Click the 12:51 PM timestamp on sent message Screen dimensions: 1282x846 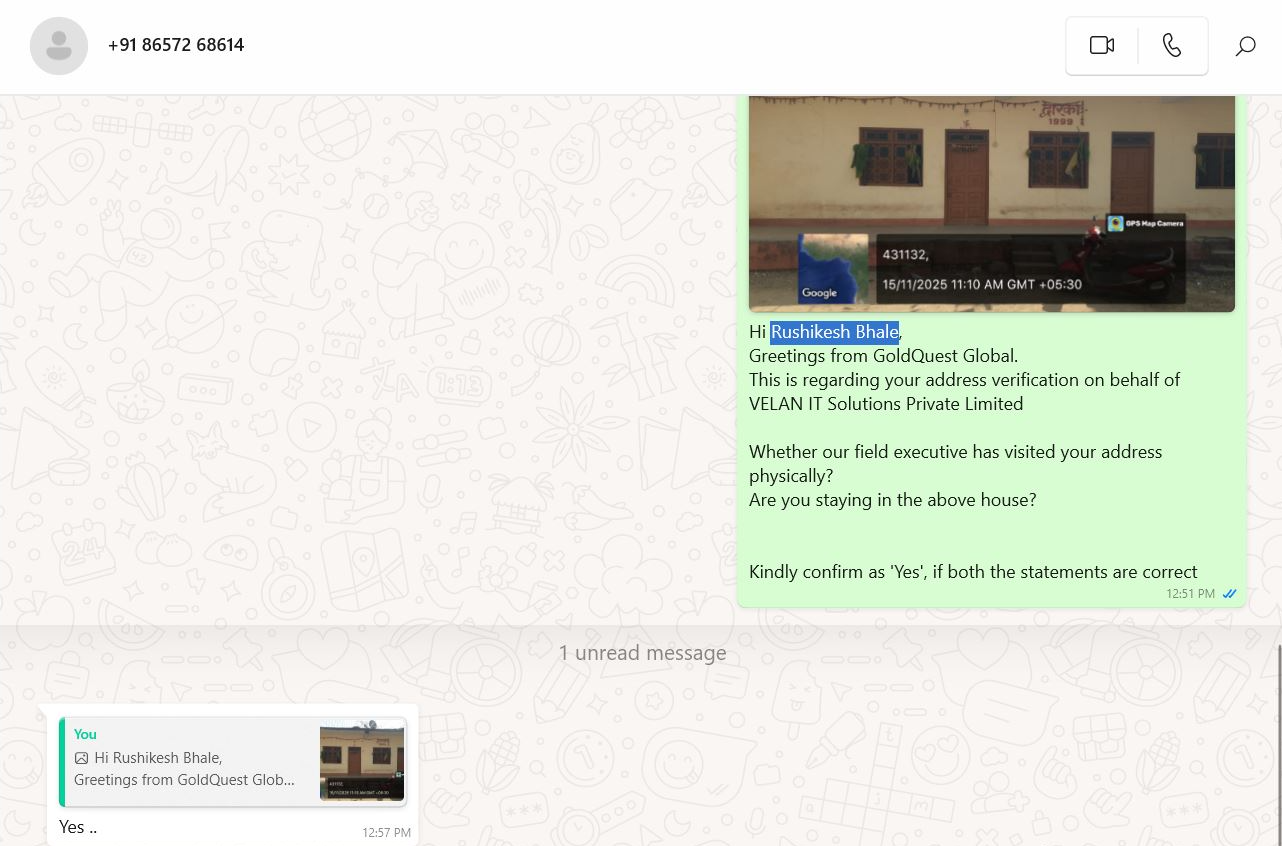1190,594
